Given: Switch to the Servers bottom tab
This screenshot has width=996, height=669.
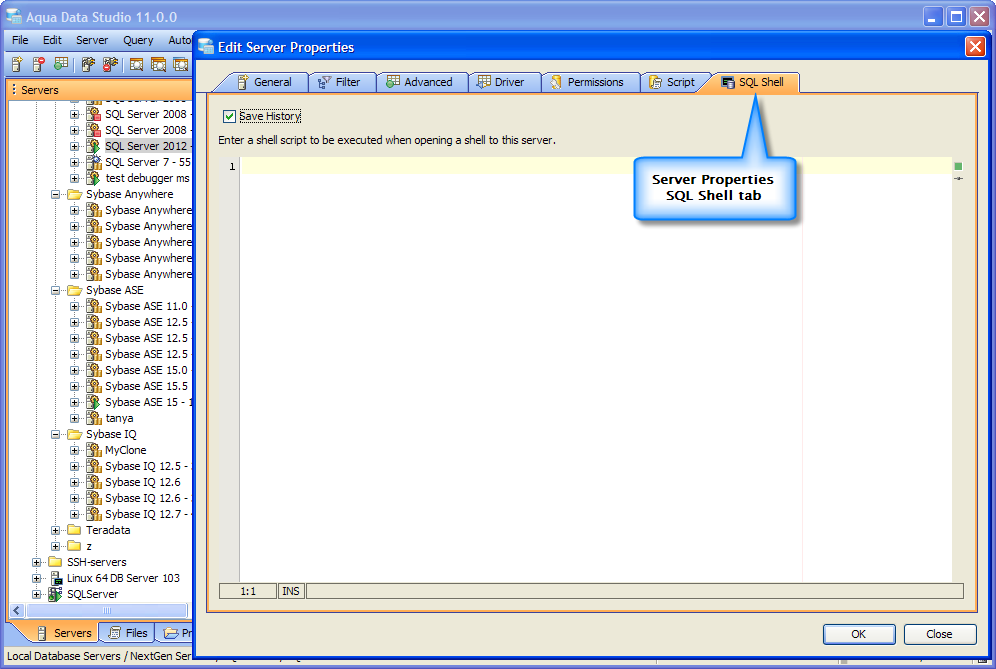Looking at the screenshot, I should pyautogui.click(x=64, y=633).
